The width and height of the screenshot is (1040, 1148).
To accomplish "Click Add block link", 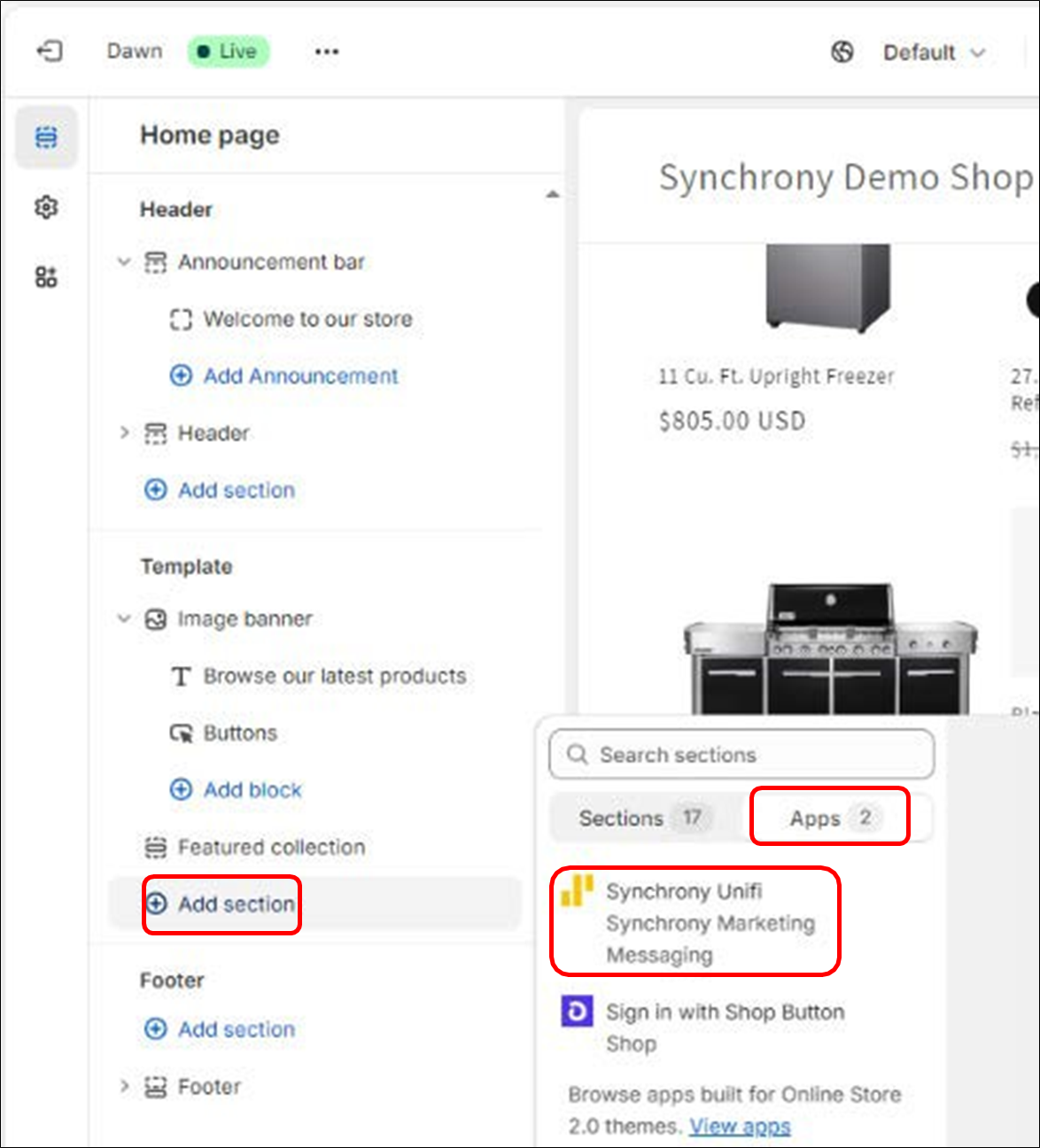I will point(252,790).
